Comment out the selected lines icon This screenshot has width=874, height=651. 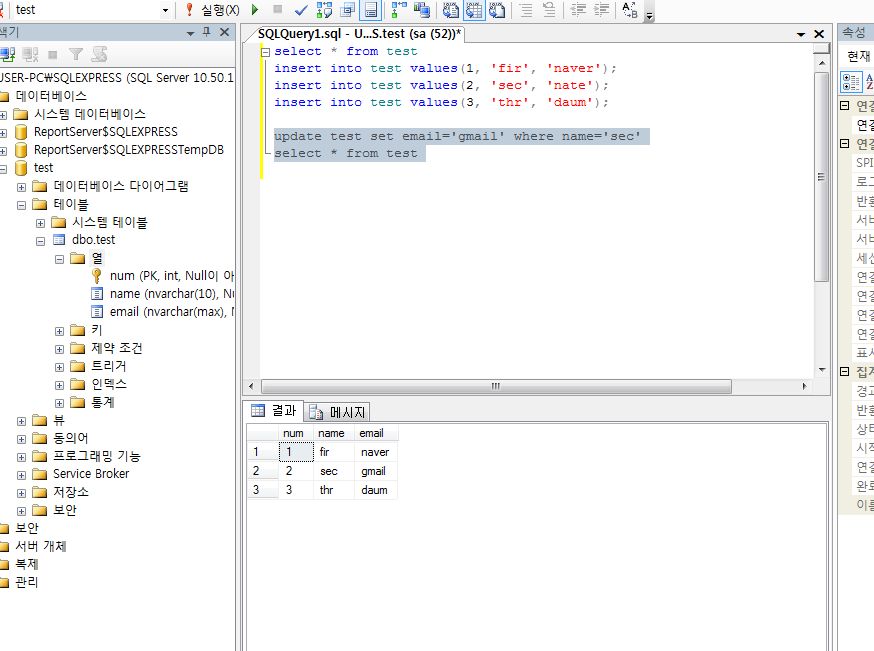point(526,9)
